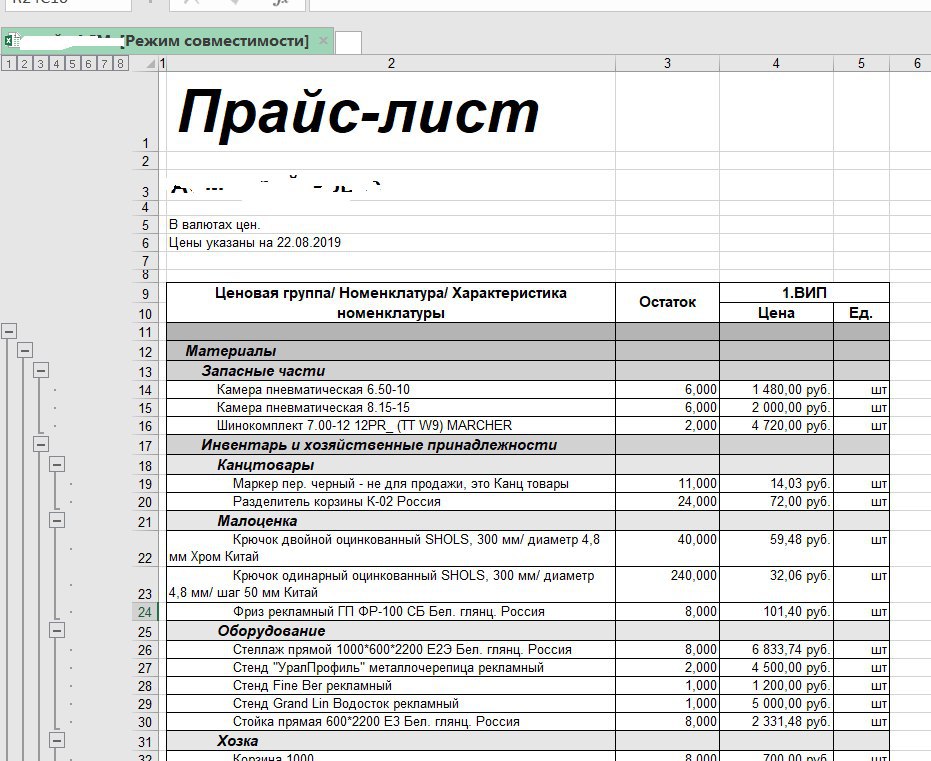Select the Шинокомплект 7.00-12 MARCHER cell
The image size is (931, 761).
click(x=391, y=426)
